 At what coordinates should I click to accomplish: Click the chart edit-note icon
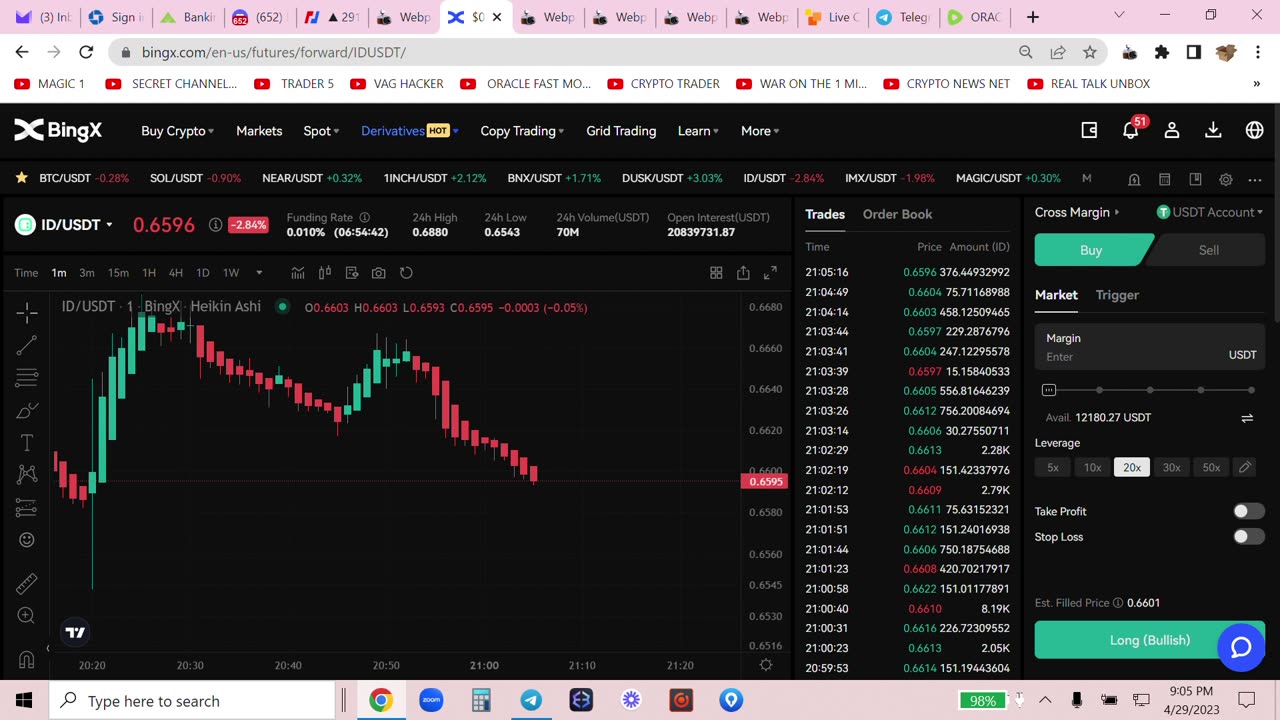pyautogui.click(x=352, y=273)
